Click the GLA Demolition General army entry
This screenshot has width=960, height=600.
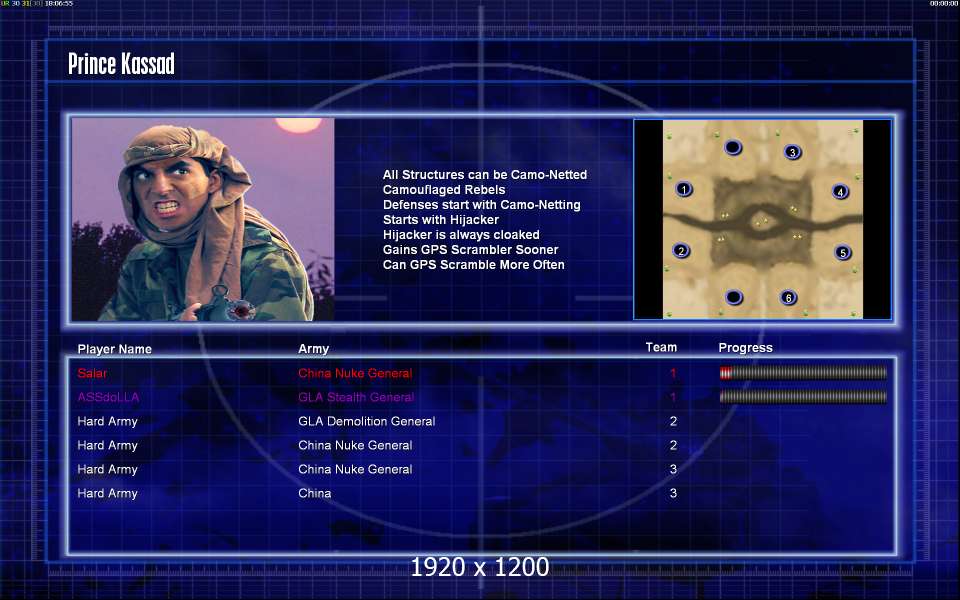point(367,421)
